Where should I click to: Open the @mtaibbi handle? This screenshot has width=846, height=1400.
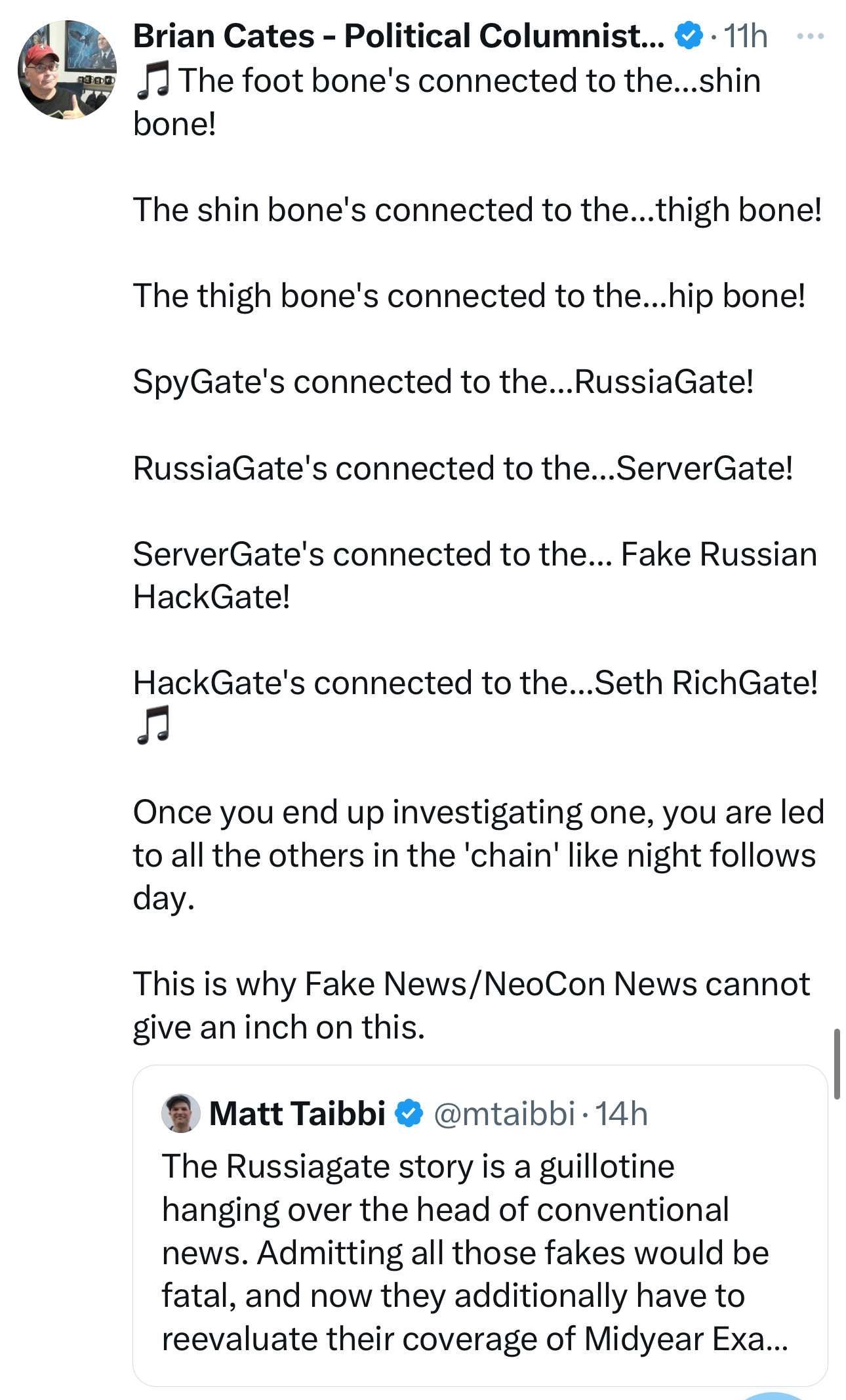click(504, 1114)
